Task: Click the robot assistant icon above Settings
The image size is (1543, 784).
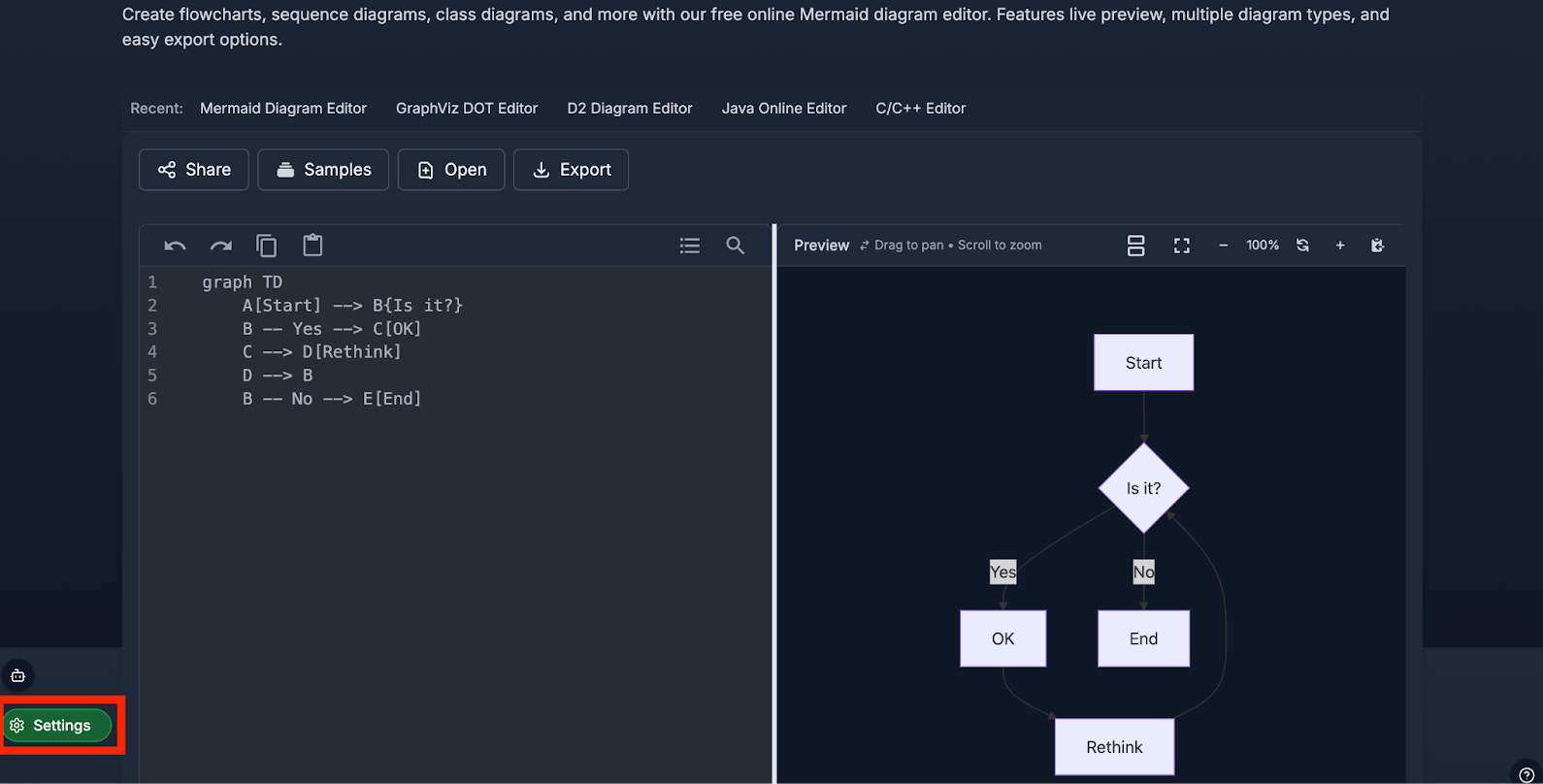Action: [17, 675]
